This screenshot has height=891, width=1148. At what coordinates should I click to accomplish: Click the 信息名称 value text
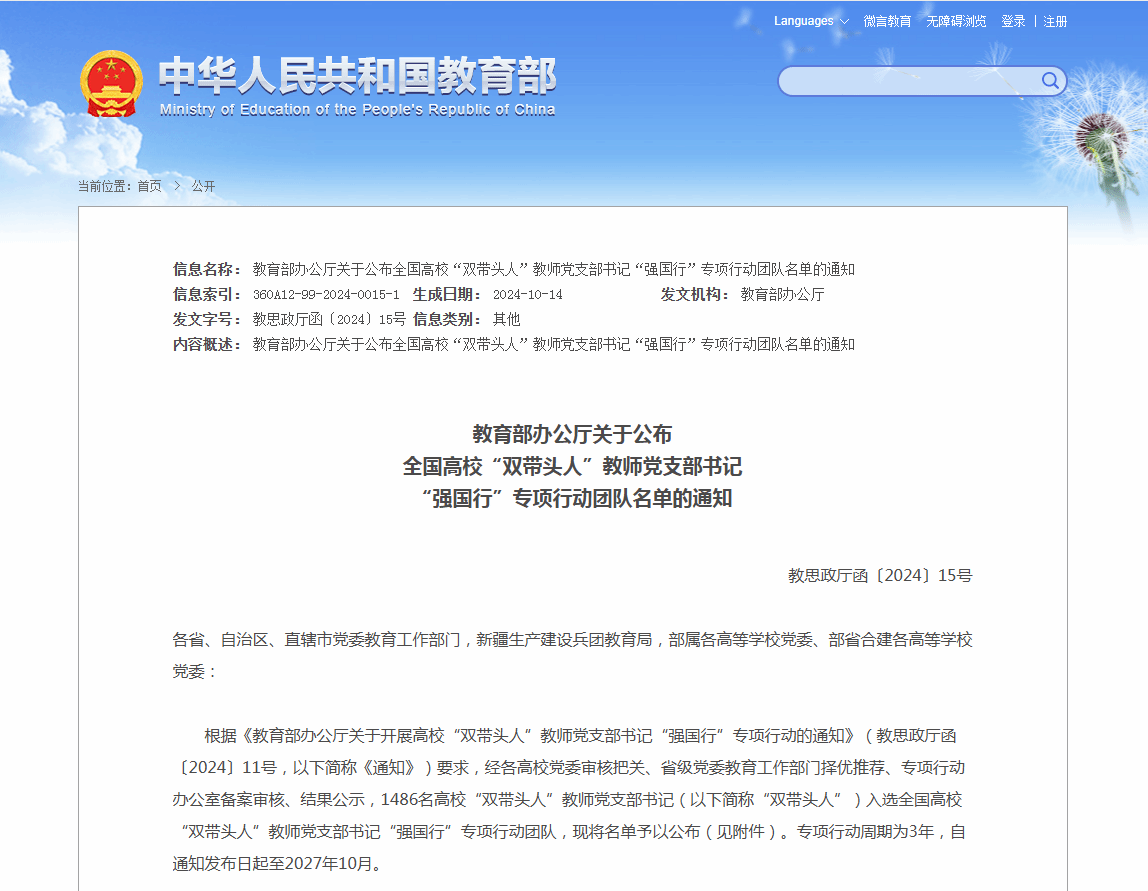554,269
